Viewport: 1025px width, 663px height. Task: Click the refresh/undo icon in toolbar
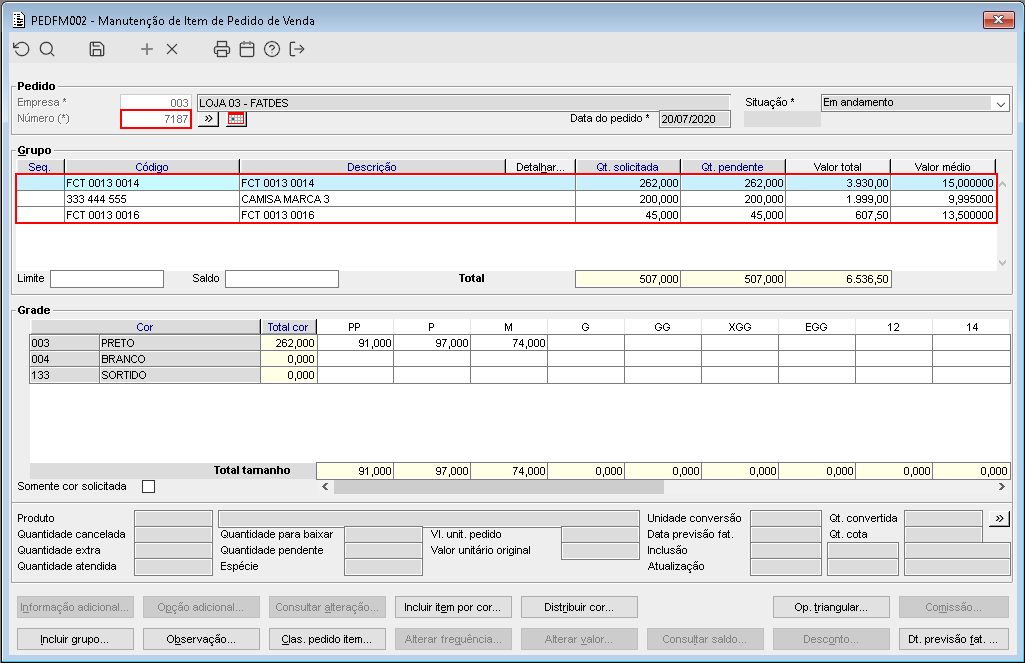pyautogui.click(x=21, y=49)
